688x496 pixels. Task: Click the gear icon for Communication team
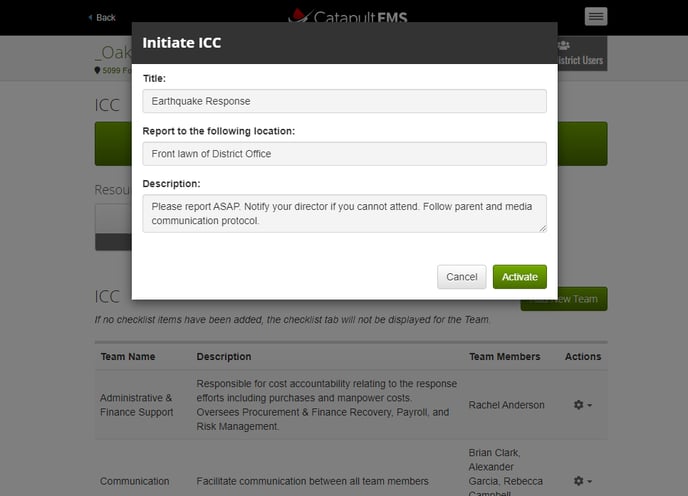pos(577,481)
